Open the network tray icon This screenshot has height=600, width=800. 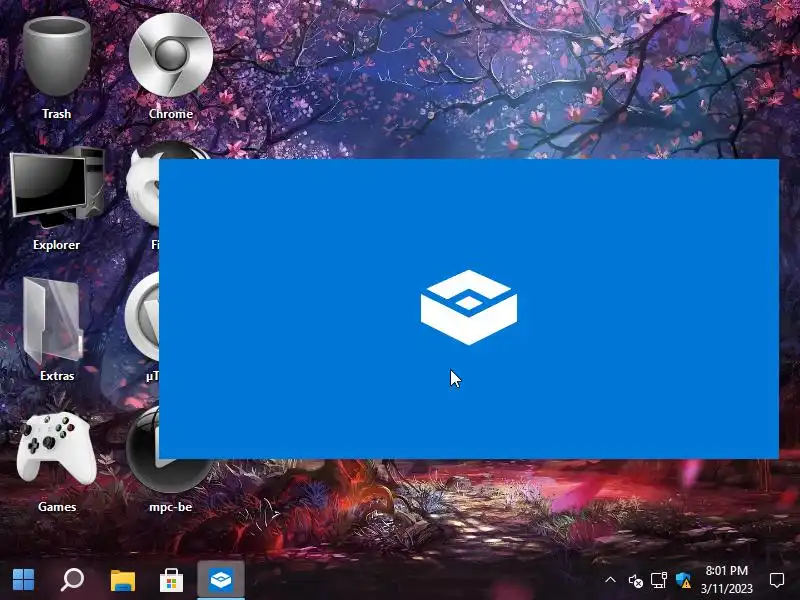[x=659, y=580]
